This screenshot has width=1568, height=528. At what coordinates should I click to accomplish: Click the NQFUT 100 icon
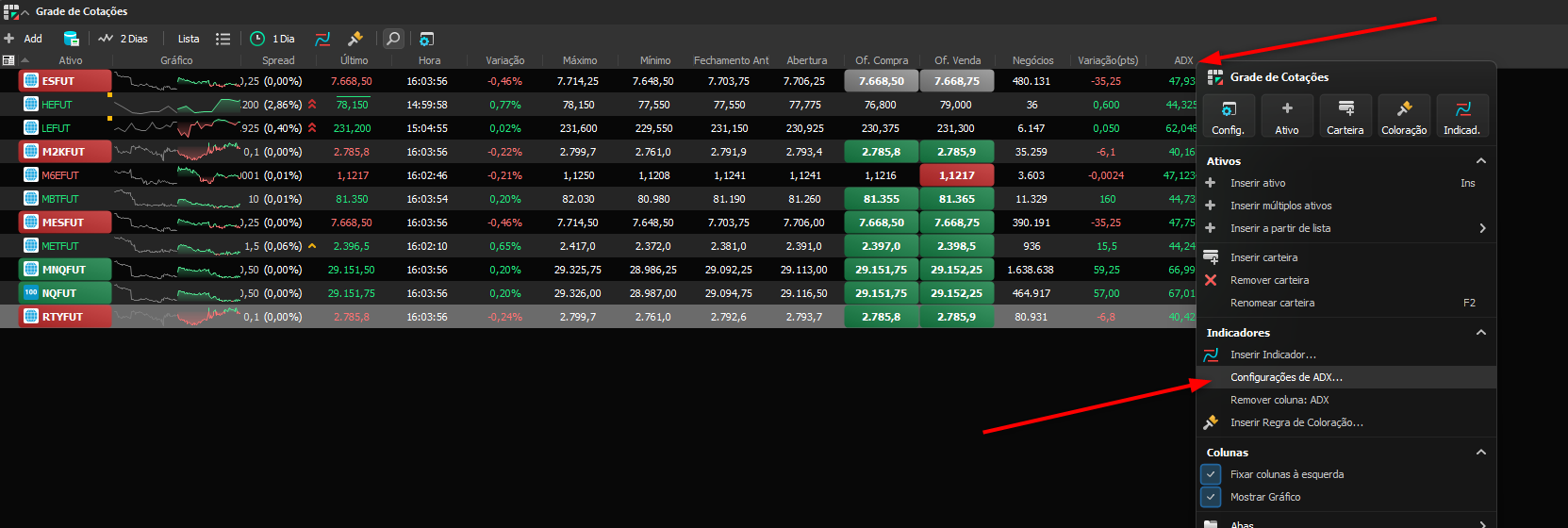point(31,293)
